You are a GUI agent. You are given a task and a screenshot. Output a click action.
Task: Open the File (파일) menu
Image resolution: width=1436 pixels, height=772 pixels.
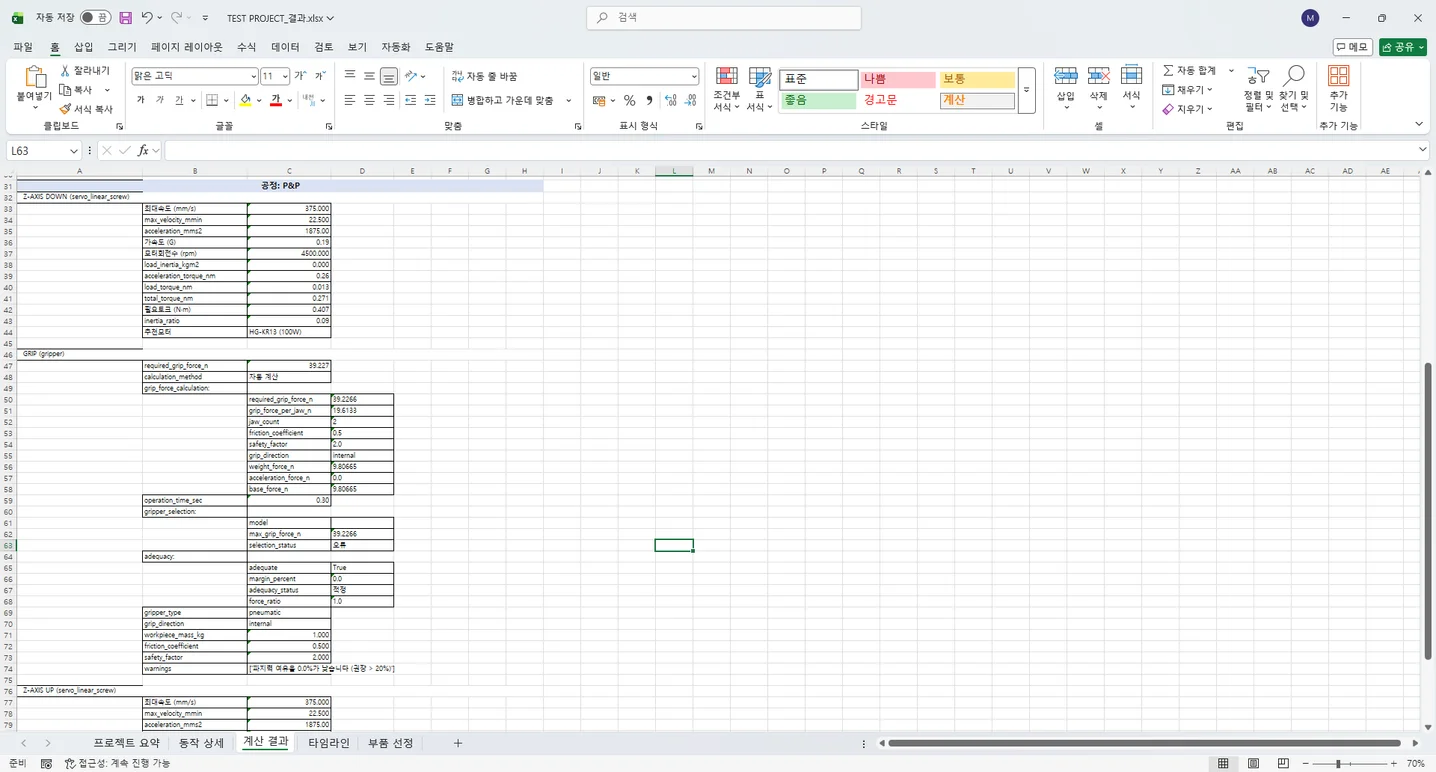[23, 47]
